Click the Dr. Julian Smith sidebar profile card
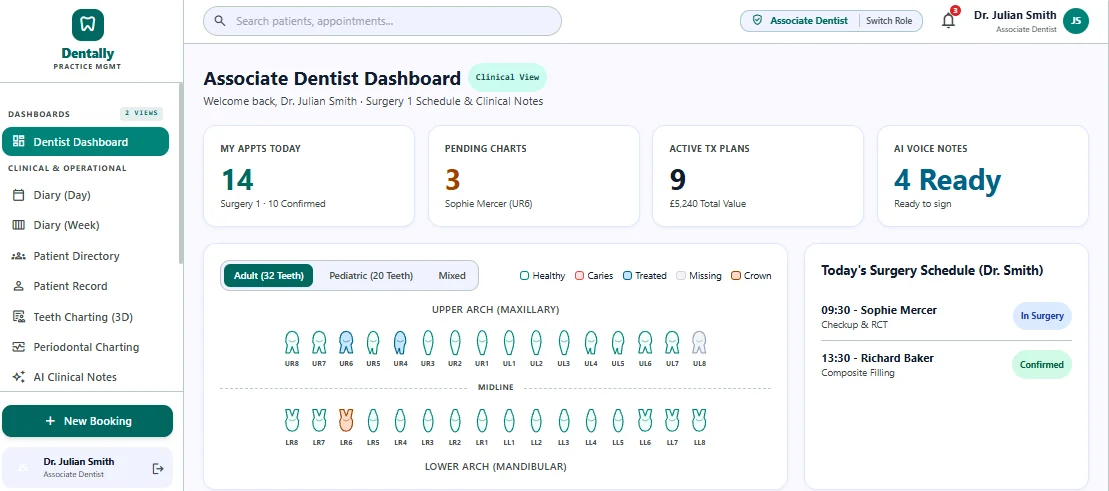Screen dimensions: 1109x491 [88, 468]
